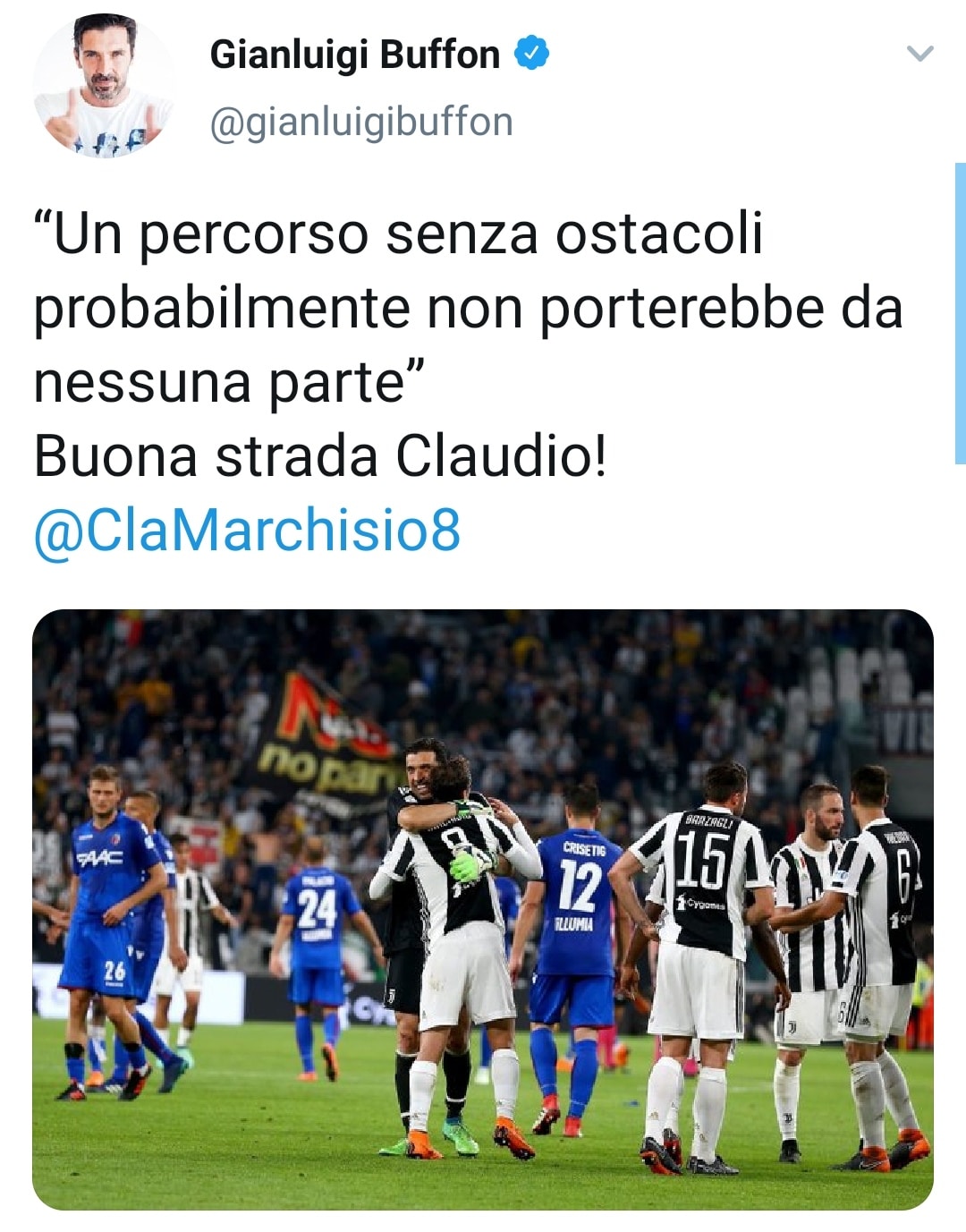Expand the tweet options chevron

[919, 54]
